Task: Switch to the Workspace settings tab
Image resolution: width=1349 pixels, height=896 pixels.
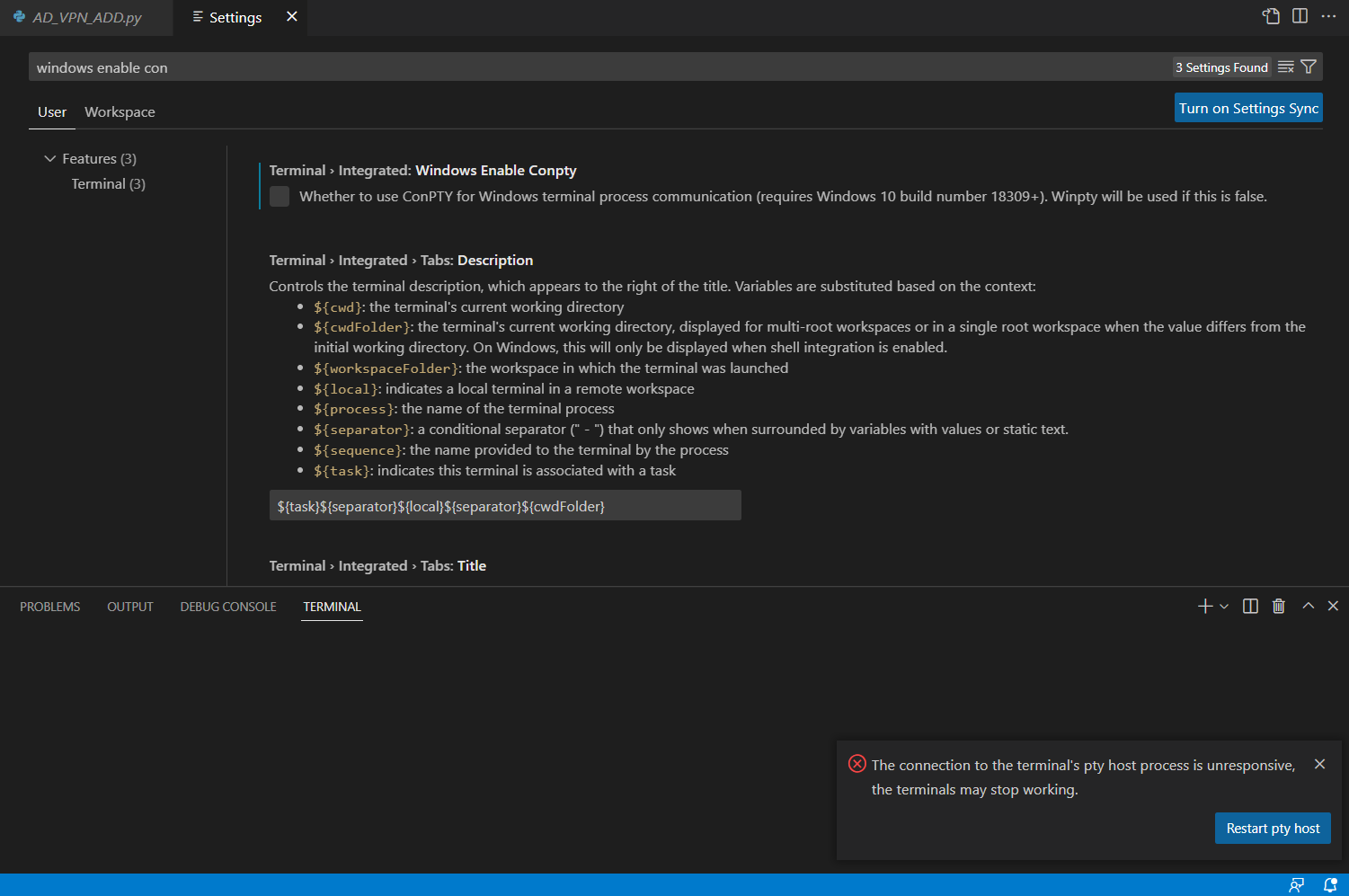Action: 120,111
